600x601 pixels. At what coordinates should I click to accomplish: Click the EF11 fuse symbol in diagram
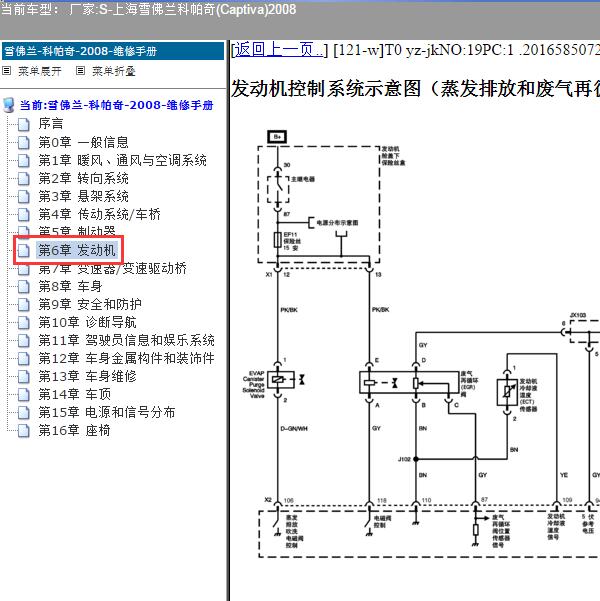[278, 240]
